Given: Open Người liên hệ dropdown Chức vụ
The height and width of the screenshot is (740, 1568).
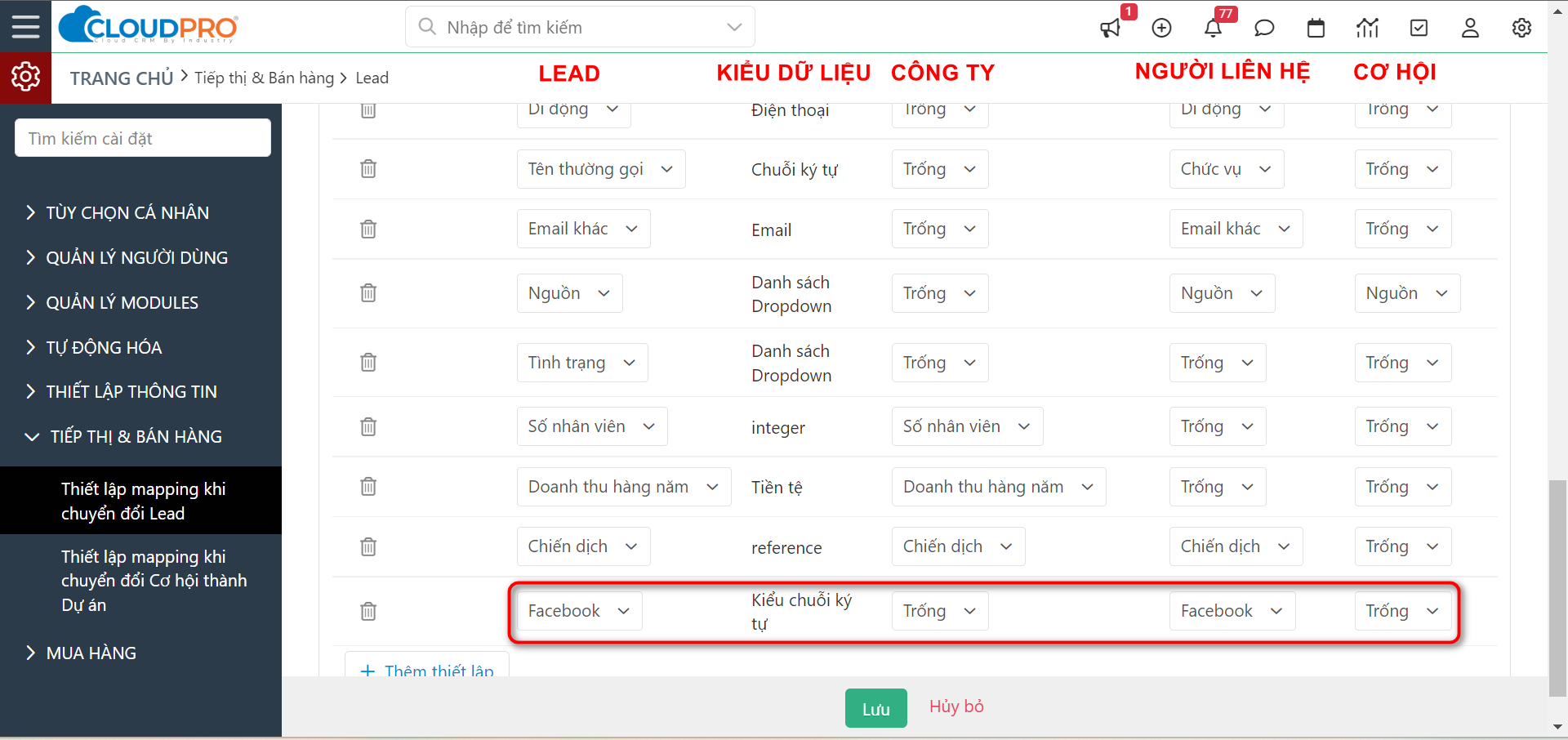Looking at the screenshot, I should click(x=1227, y=169).
